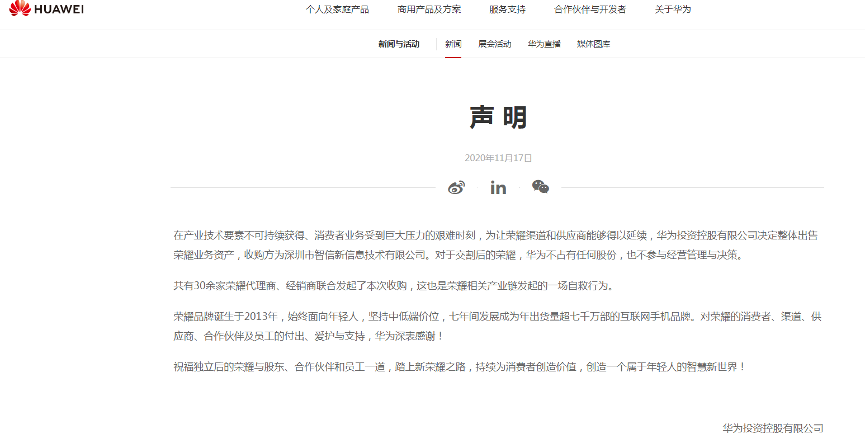Open 合作伙伴与开发者 menu

click(590, 9)
